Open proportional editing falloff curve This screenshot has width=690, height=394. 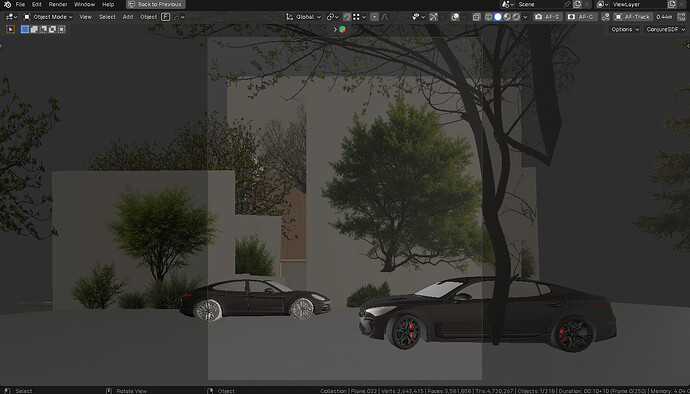point(385,17)
